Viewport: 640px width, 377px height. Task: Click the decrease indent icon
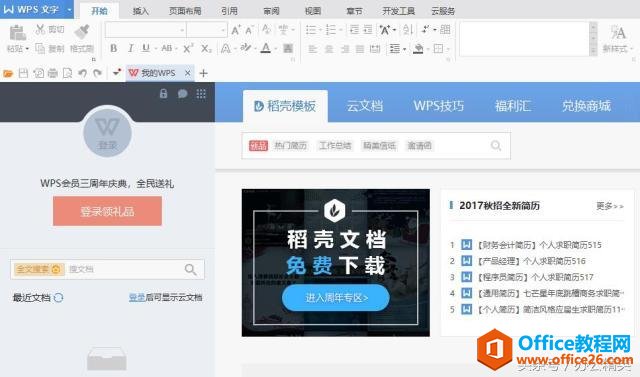click(354, 29)
